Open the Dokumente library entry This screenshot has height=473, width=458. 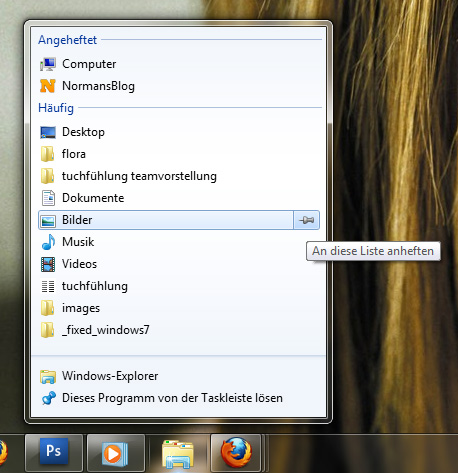point(179,198)
